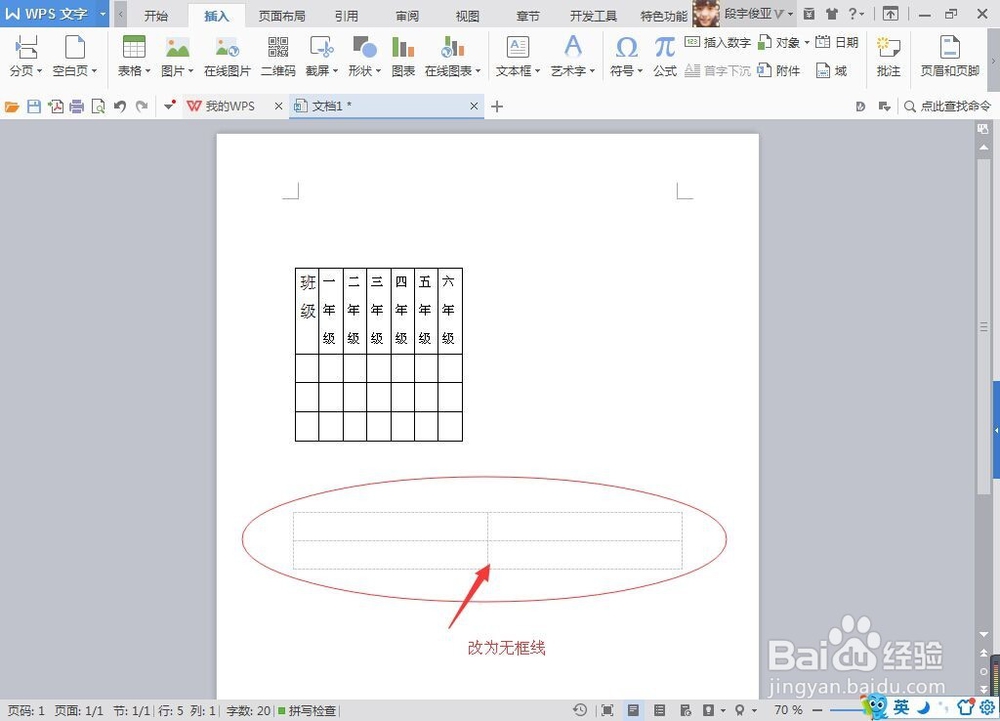Click the 形状 shapes icon
The height and width of the screenshot is (721, 1000).
[x=365, y=48]
